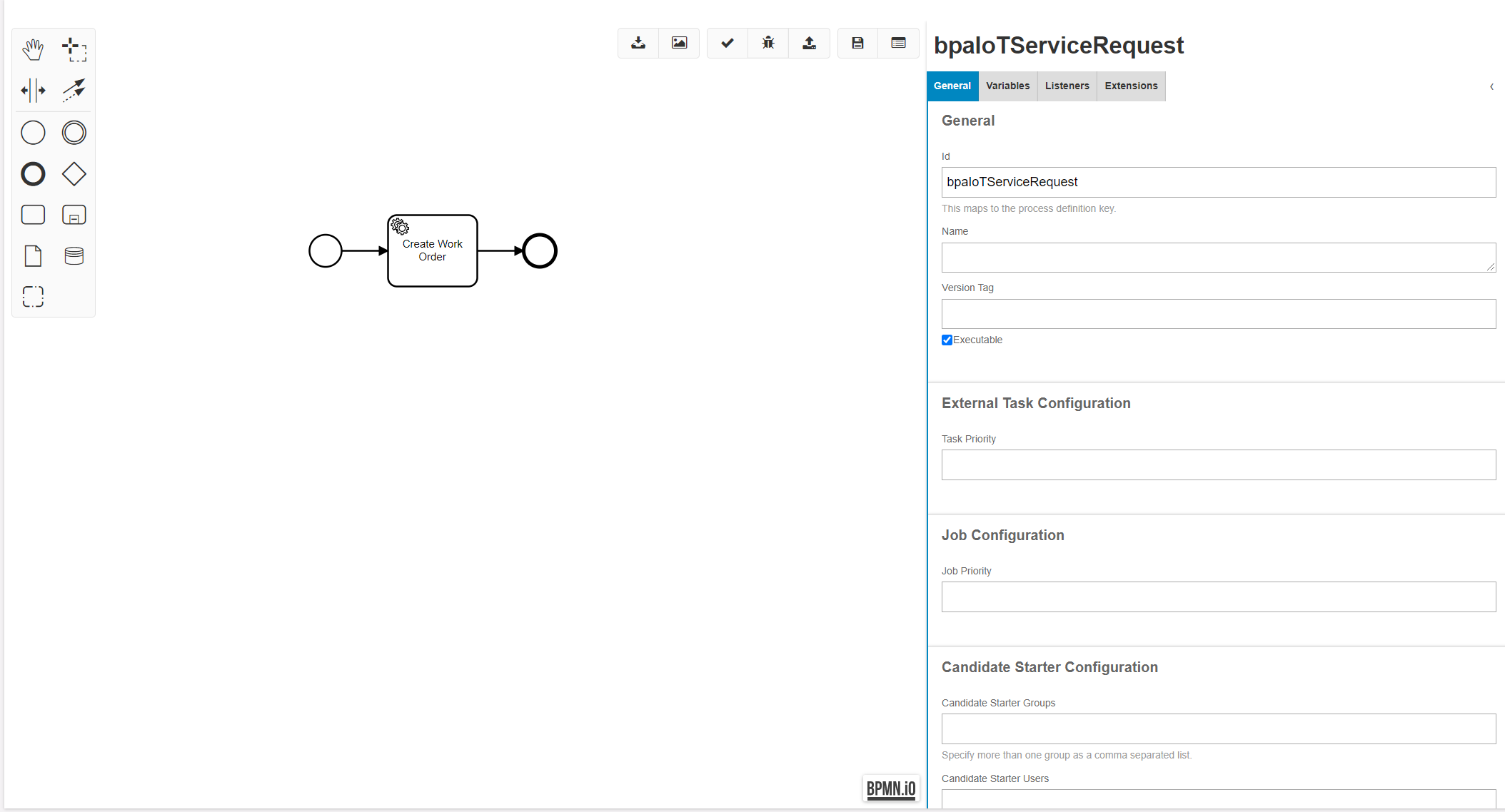The height and width of the screenshot is (812, 1505).
Task: Activate the hand tool
Action: click(33, 50)
